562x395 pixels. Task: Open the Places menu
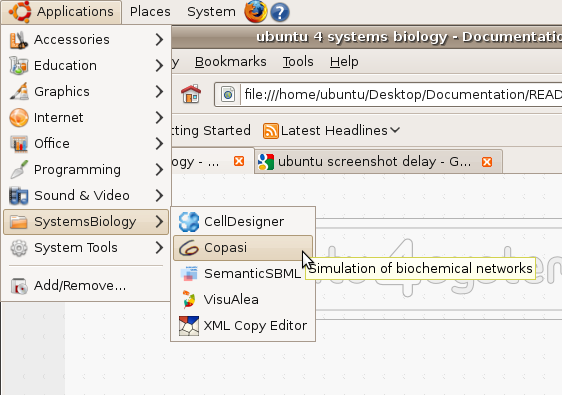tap(150, 12)
